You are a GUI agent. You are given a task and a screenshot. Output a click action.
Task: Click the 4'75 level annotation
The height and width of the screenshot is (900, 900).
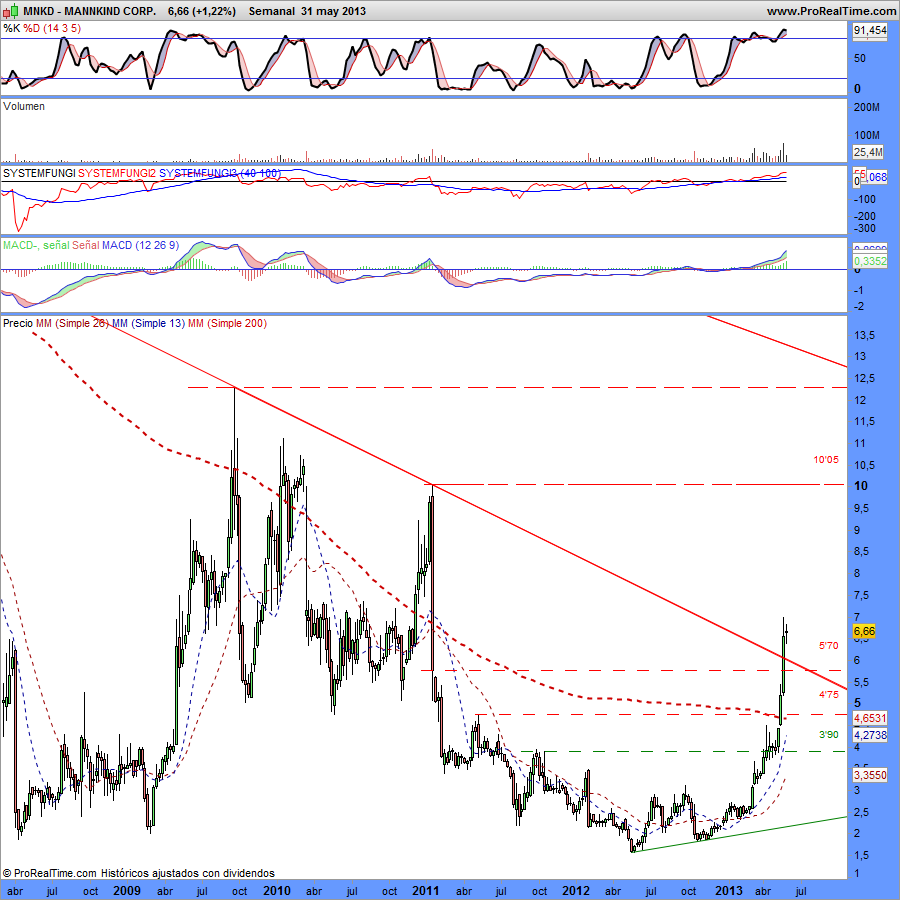828,695
